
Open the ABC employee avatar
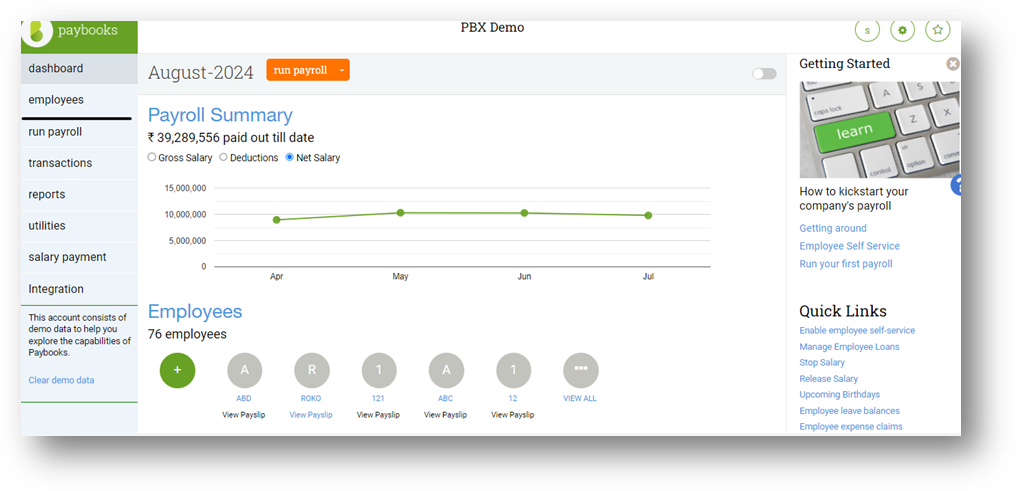446,370
